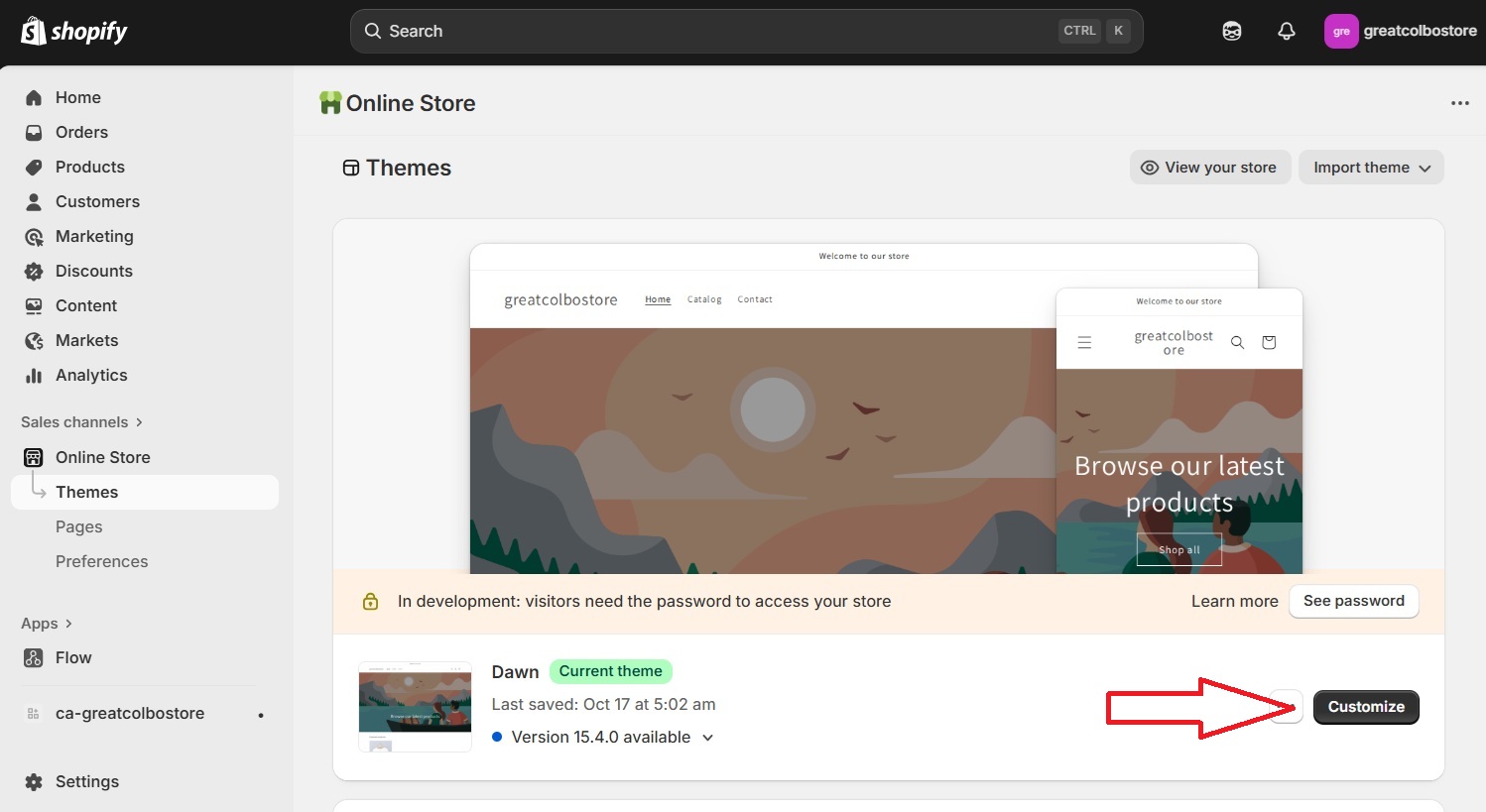
Task: Open Settings gear in sidebar
Action: pos(34,782)
